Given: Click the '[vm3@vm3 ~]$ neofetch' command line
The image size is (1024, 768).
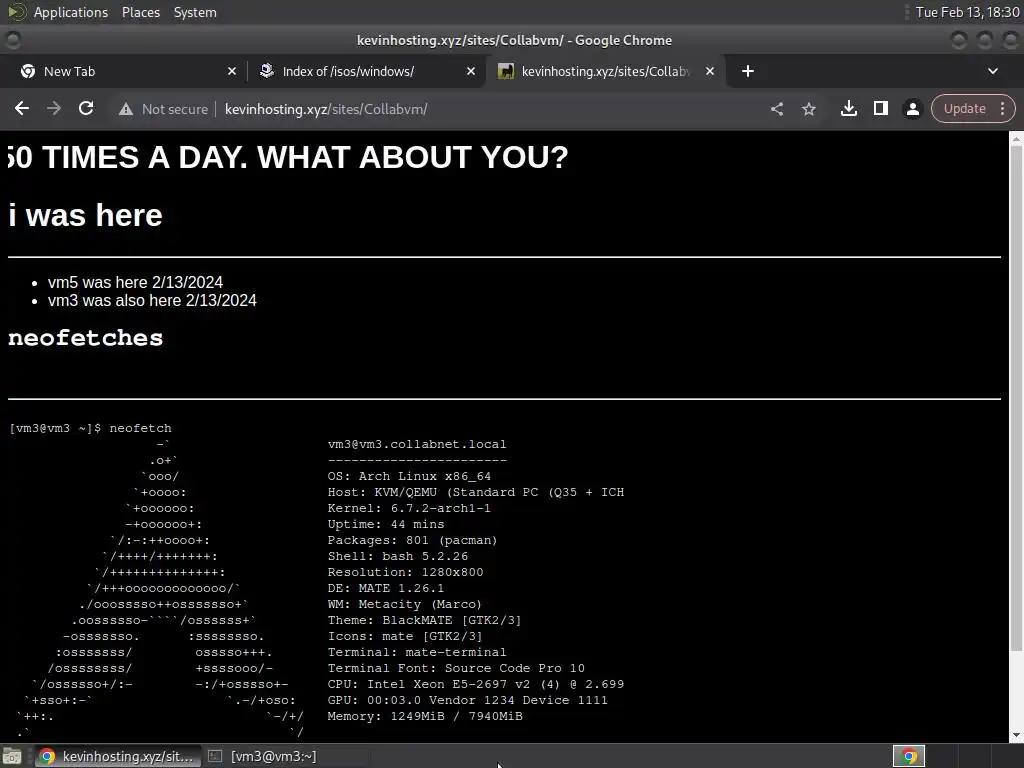Looking at the screenshot, I should click(91, 428).
